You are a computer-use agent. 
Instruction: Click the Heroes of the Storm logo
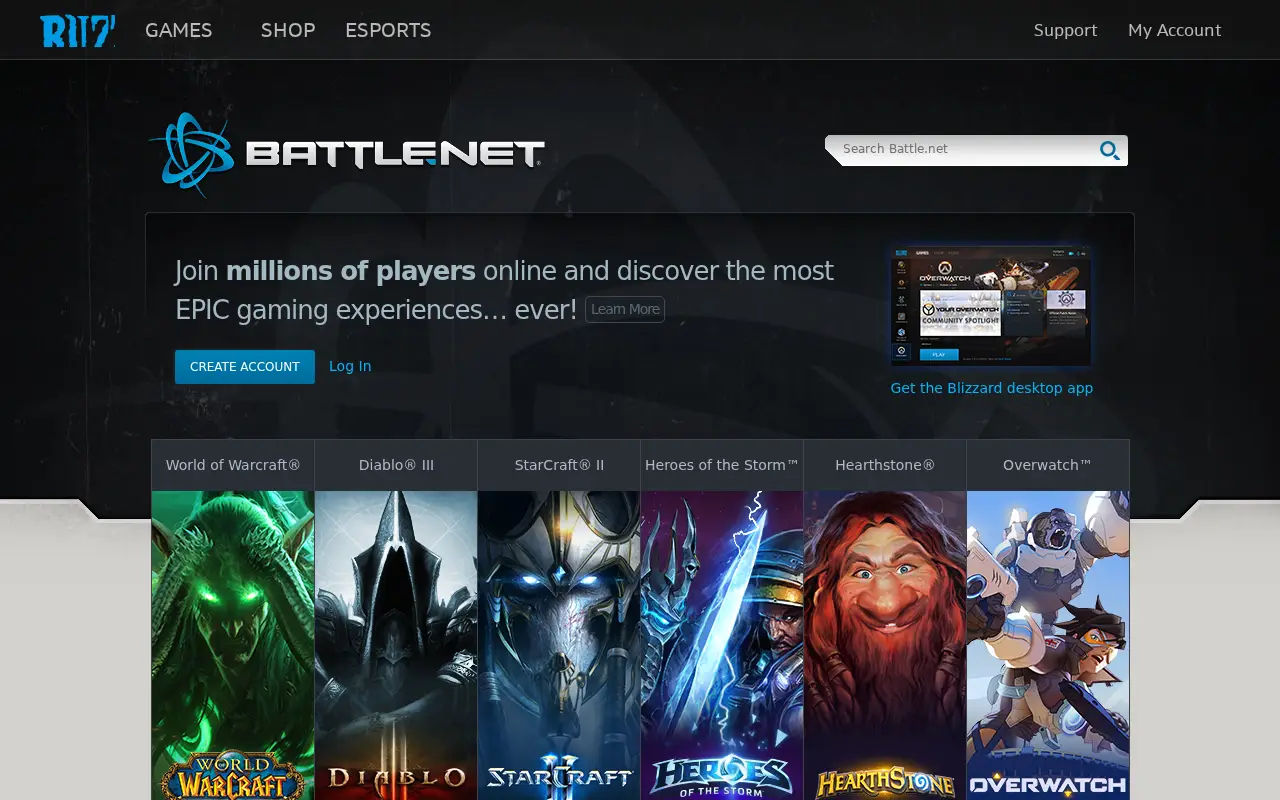click(x=722, y=778)
